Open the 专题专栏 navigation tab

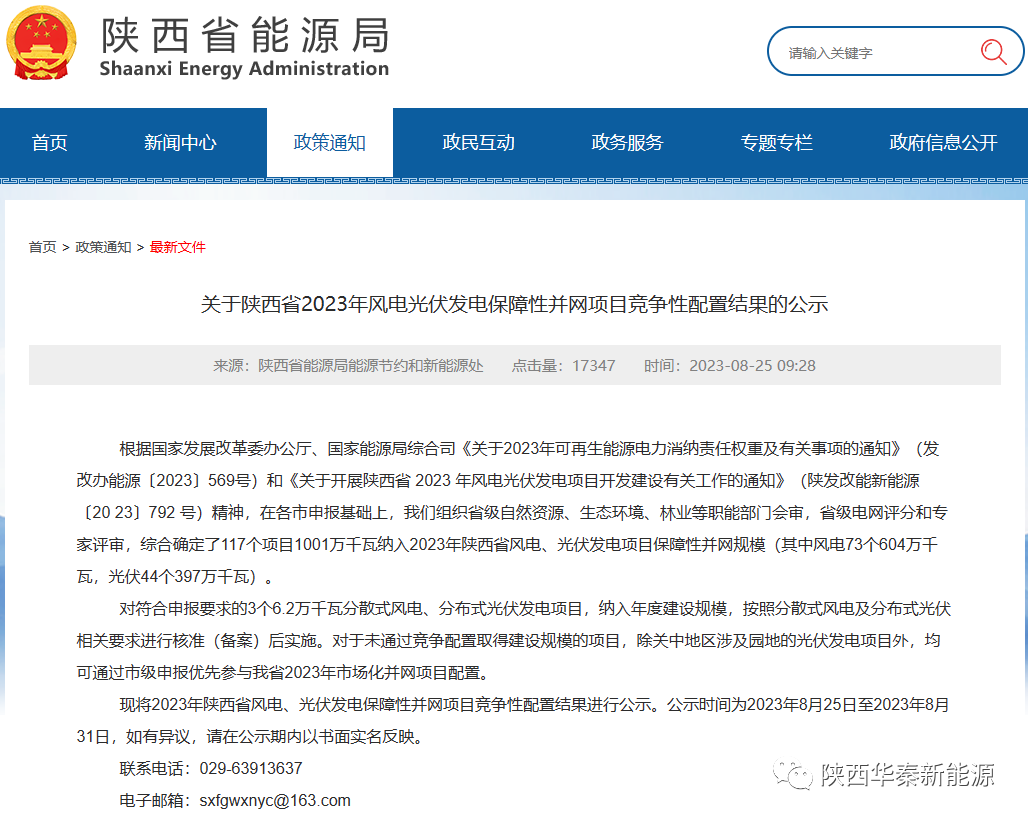(x=776, y=142)
